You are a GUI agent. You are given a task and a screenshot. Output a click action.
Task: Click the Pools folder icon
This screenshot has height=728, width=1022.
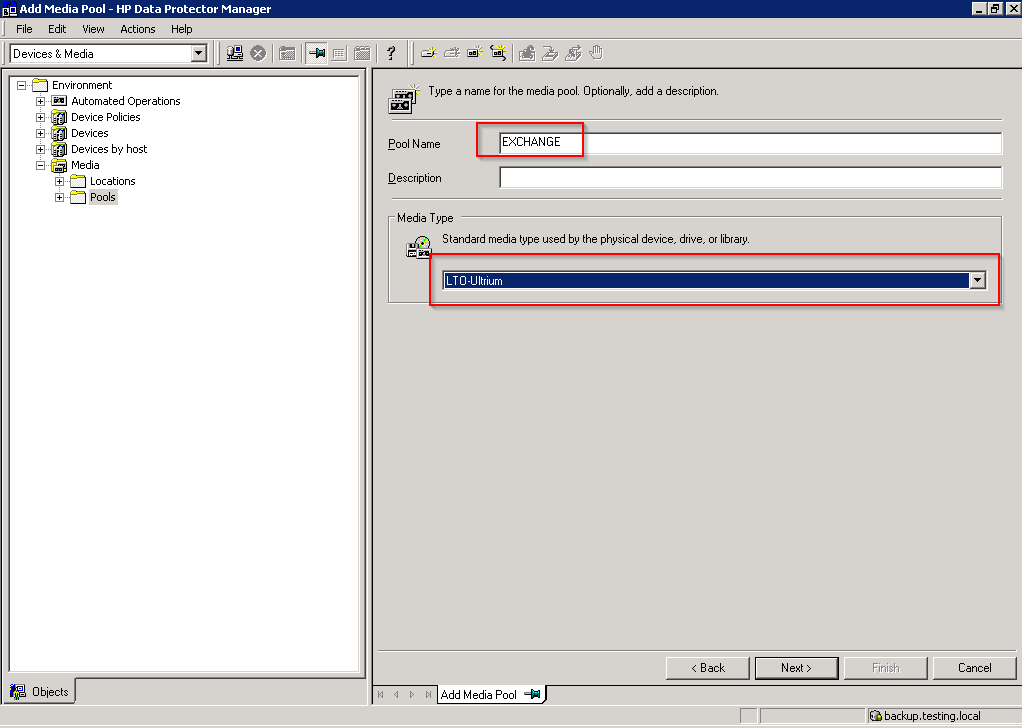[x=78, y=197]
